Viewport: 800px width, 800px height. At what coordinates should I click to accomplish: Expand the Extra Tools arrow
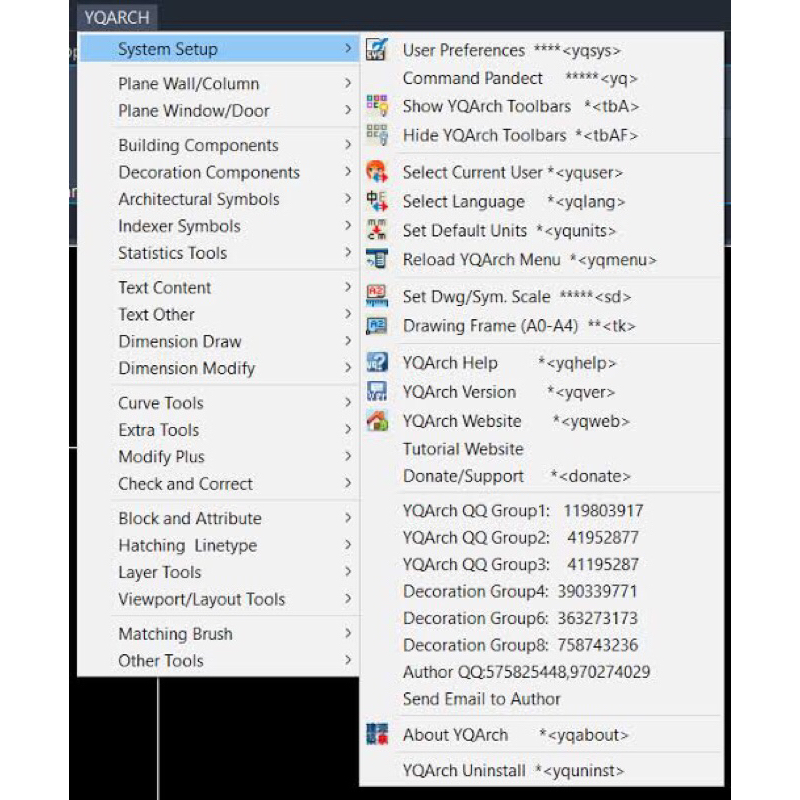point(347,429)
